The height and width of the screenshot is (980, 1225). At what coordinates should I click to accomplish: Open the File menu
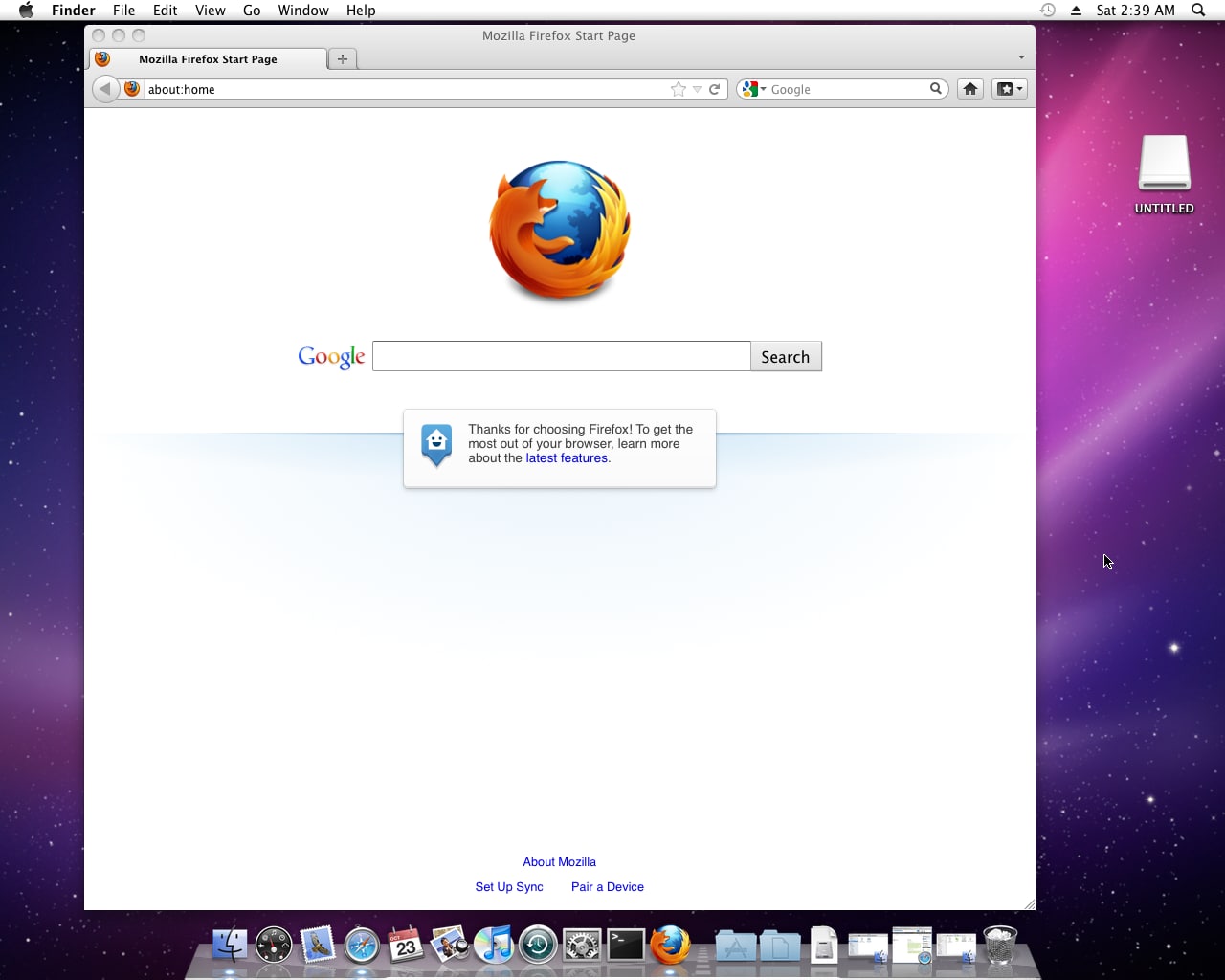123,10
